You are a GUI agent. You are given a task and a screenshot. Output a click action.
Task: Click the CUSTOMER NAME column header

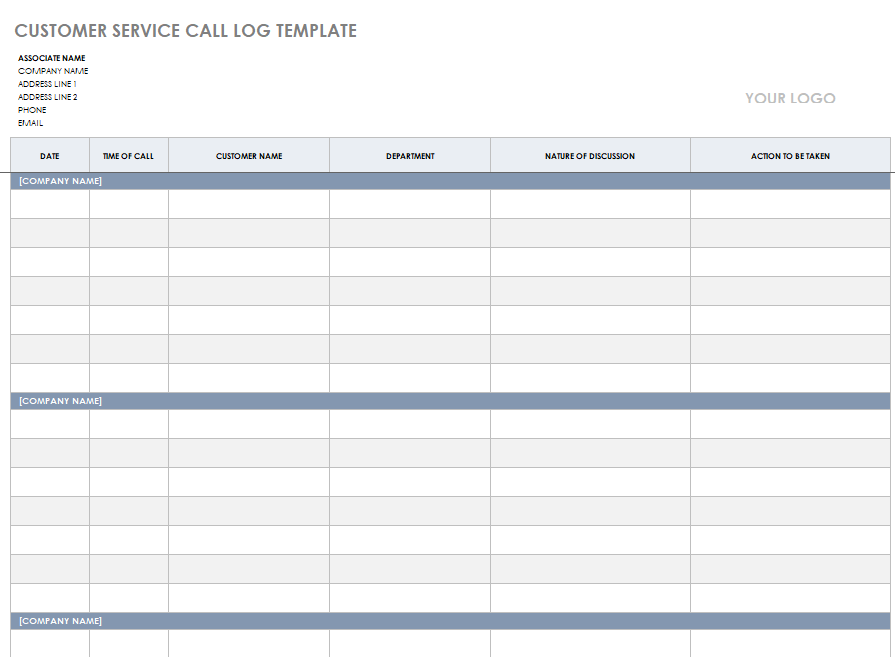click(249, 156)
